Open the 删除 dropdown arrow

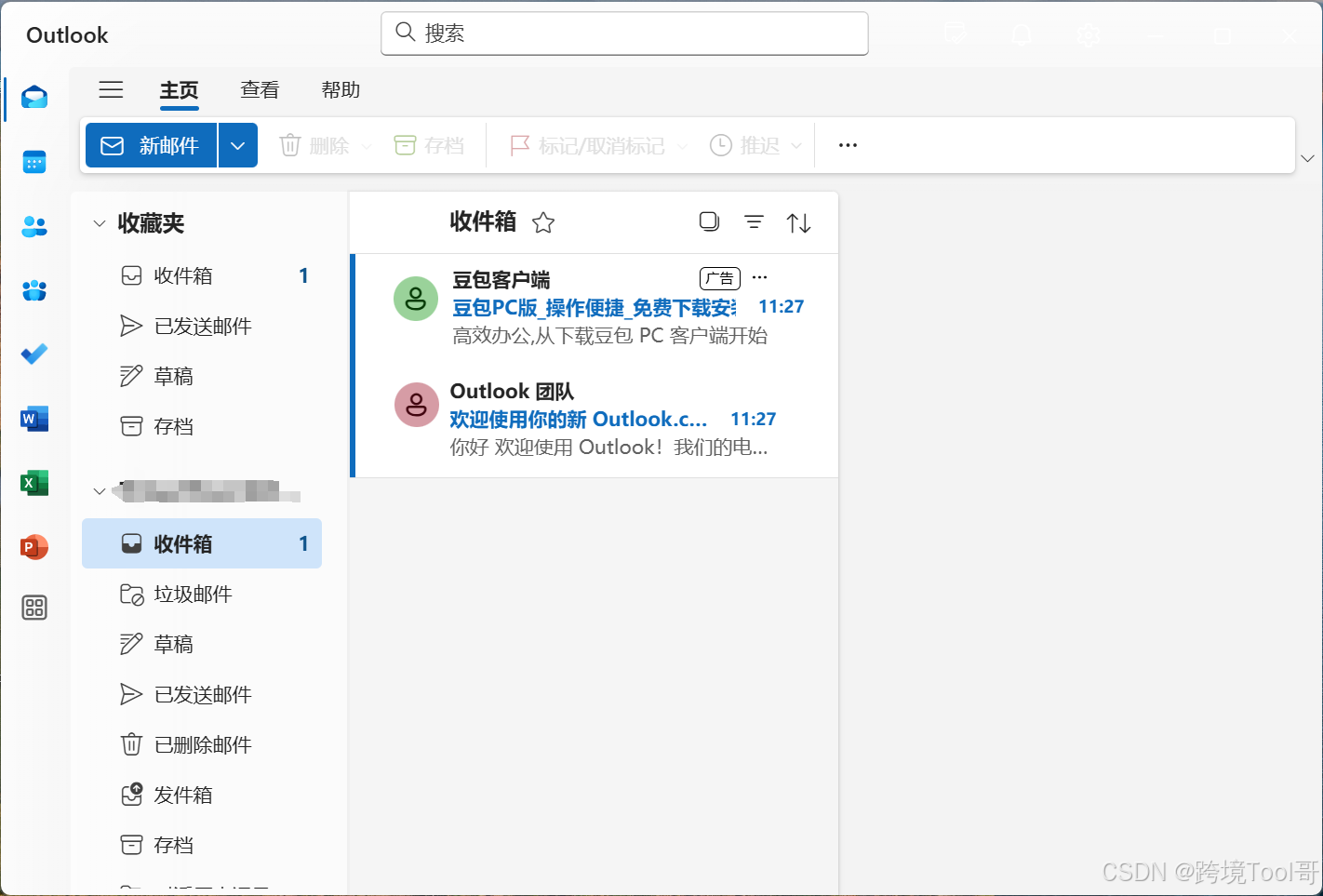coord(367,146)
